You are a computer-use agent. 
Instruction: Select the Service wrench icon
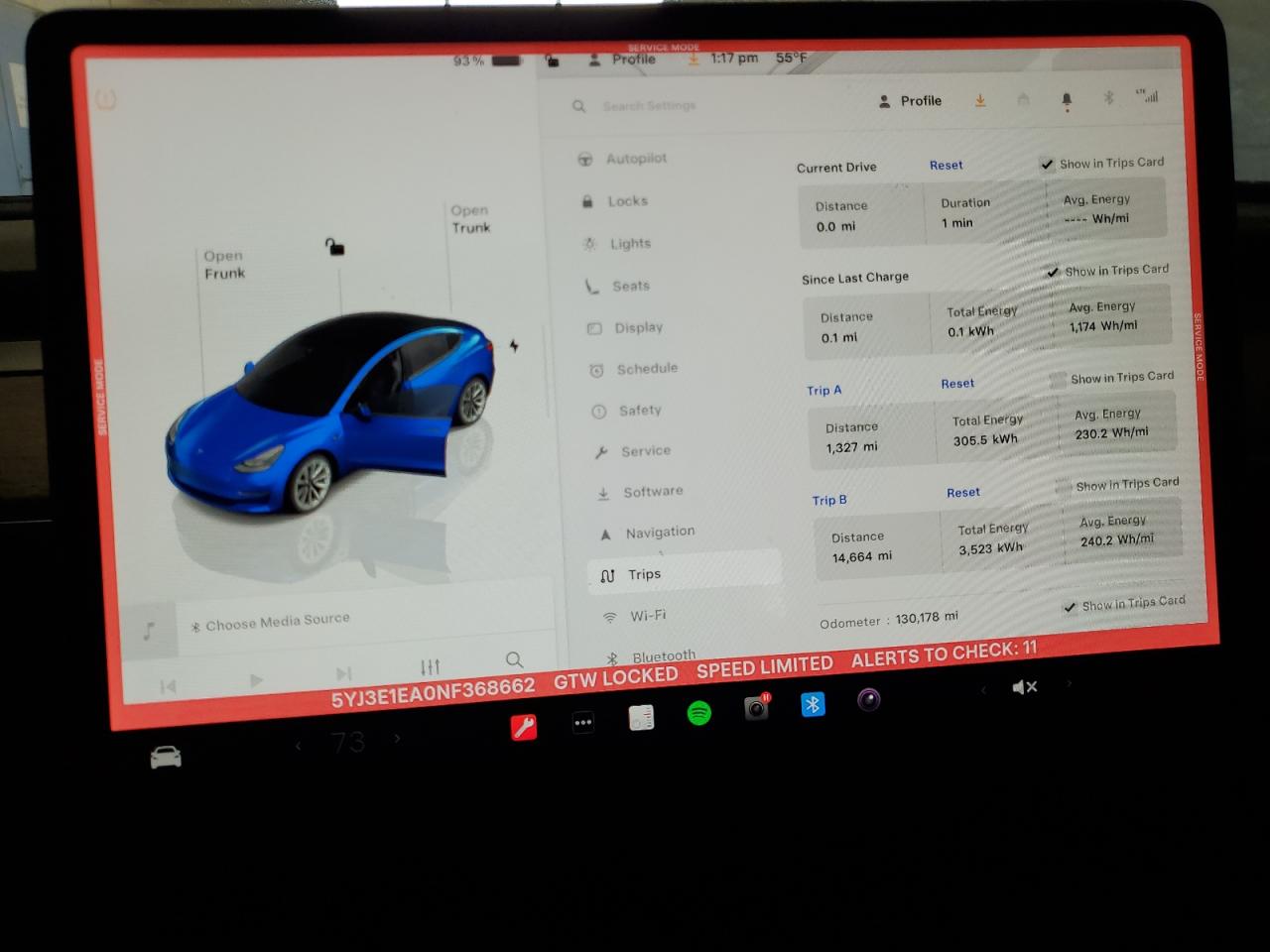[602, 451]
